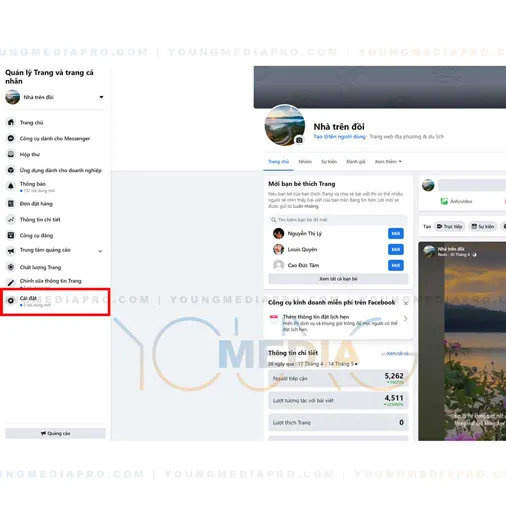The image size is (506, 506).
Task: Close the free business tools card
Action: click(x=406, y=303)
